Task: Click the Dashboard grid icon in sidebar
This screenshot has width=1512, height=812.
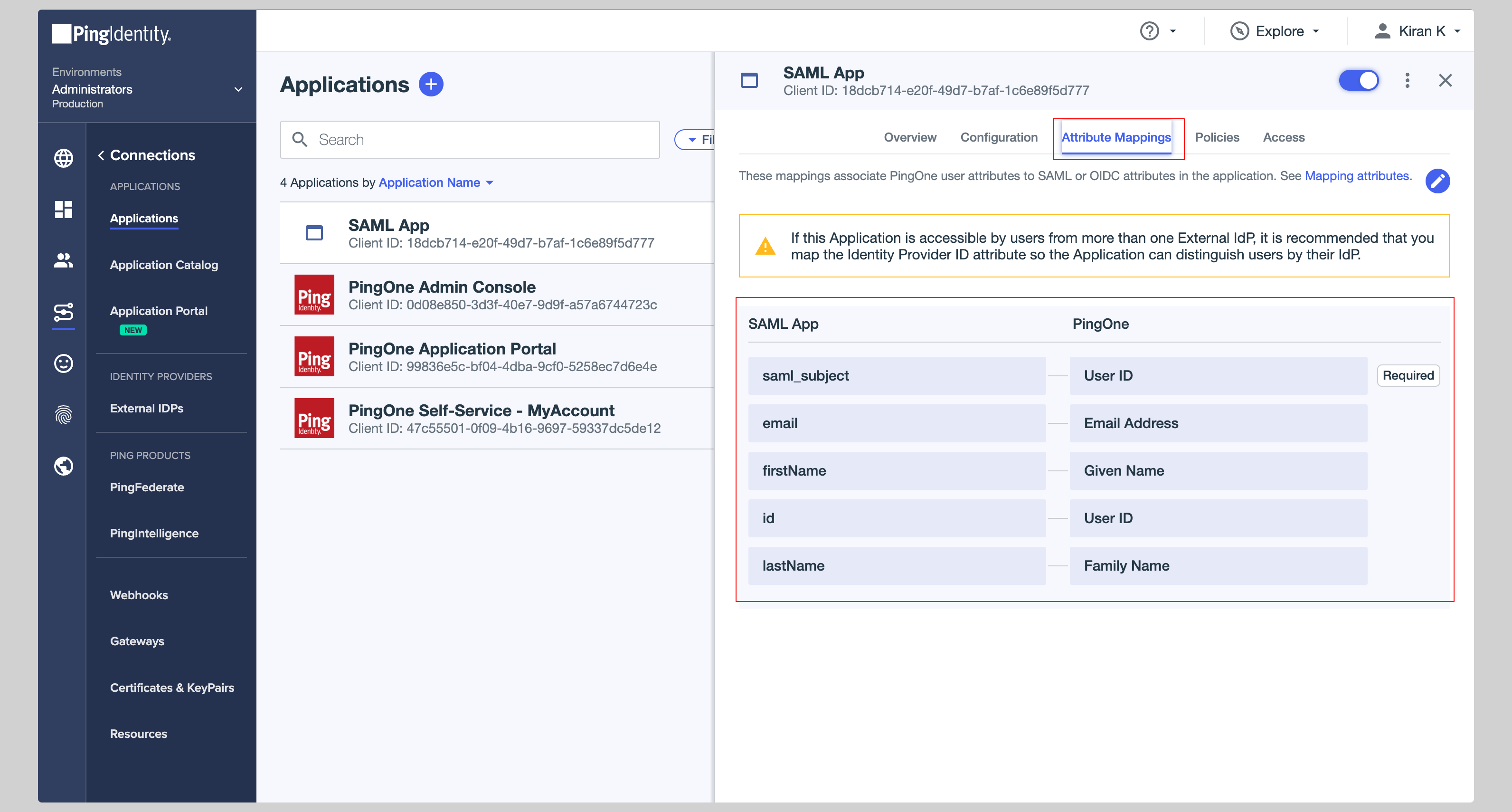Action: point(63,208)
